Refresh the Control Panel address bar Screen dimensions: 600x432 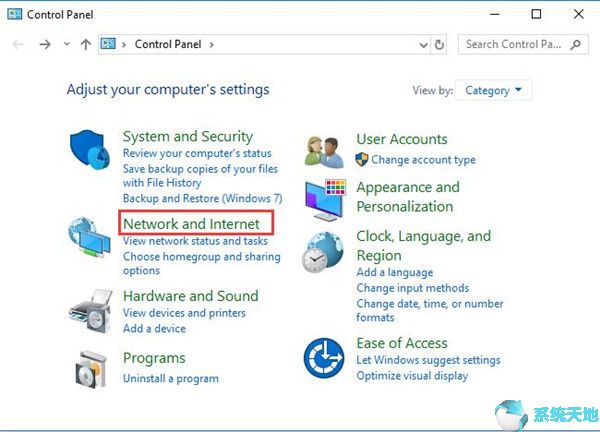[x=441, y=45]
